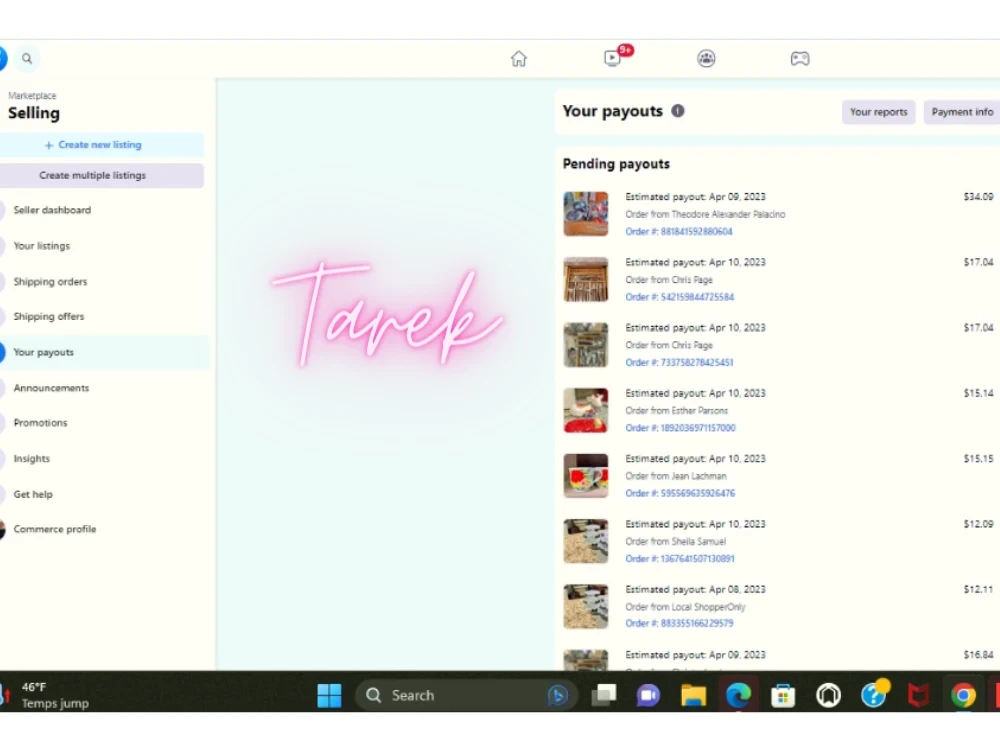
Task: Launch Google Chrome from the taskbar
Action: pyautogui.click(x=963, y=695)
